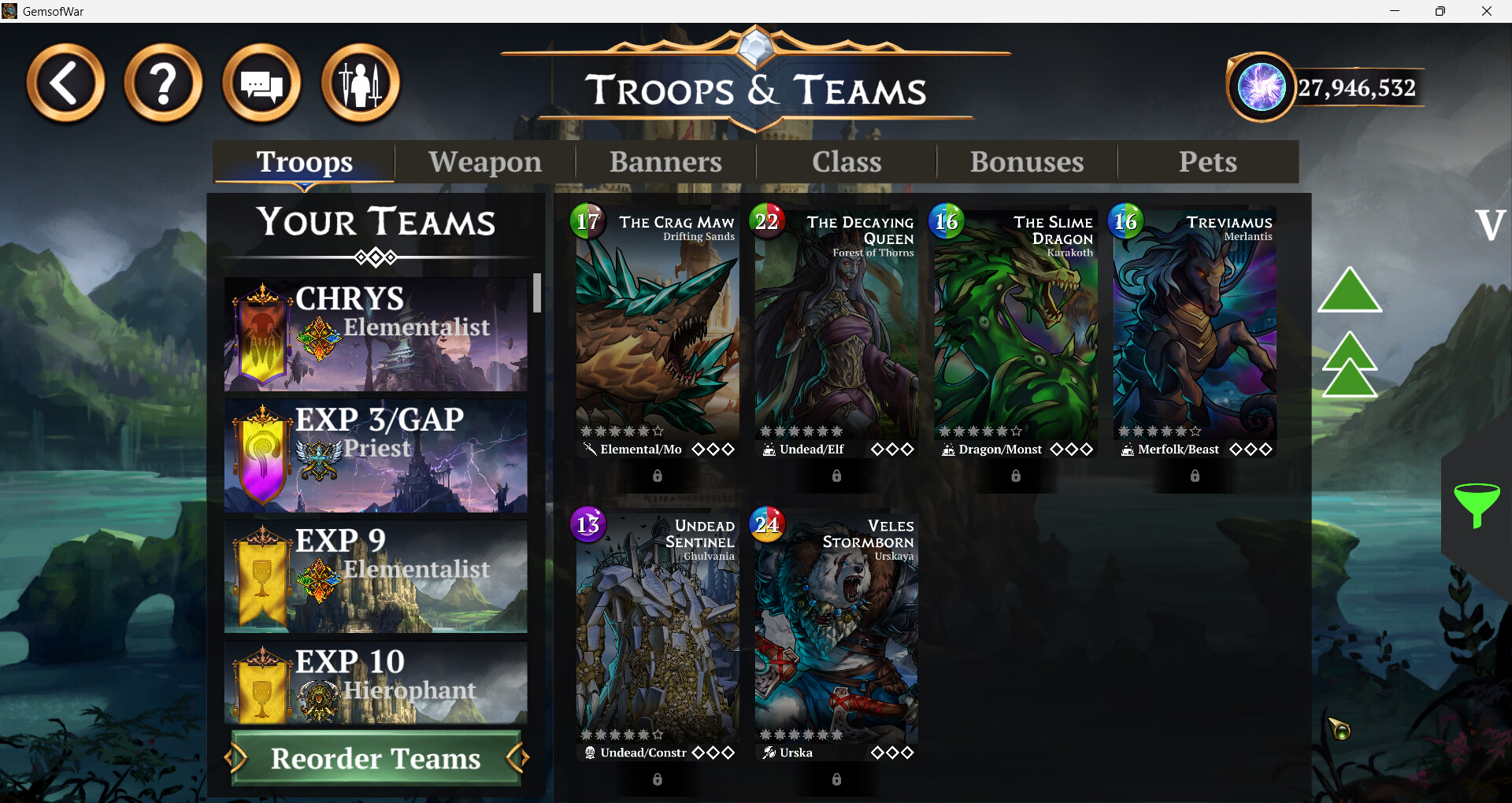The height and width of the screenshot is (803, 1512).
Task: Click the double green up arrow
Action: point(1349,364)
